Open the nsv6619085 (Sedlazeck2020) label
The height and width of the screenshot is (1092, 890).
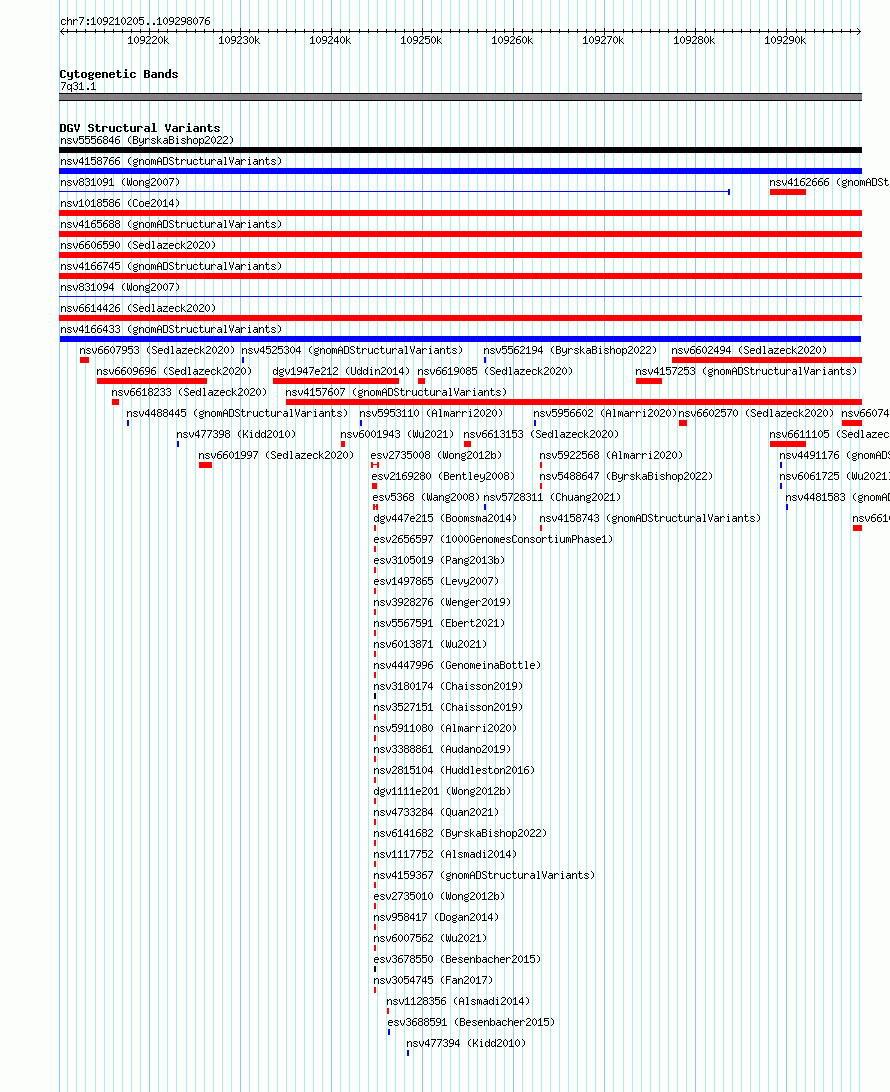point(495,371)
